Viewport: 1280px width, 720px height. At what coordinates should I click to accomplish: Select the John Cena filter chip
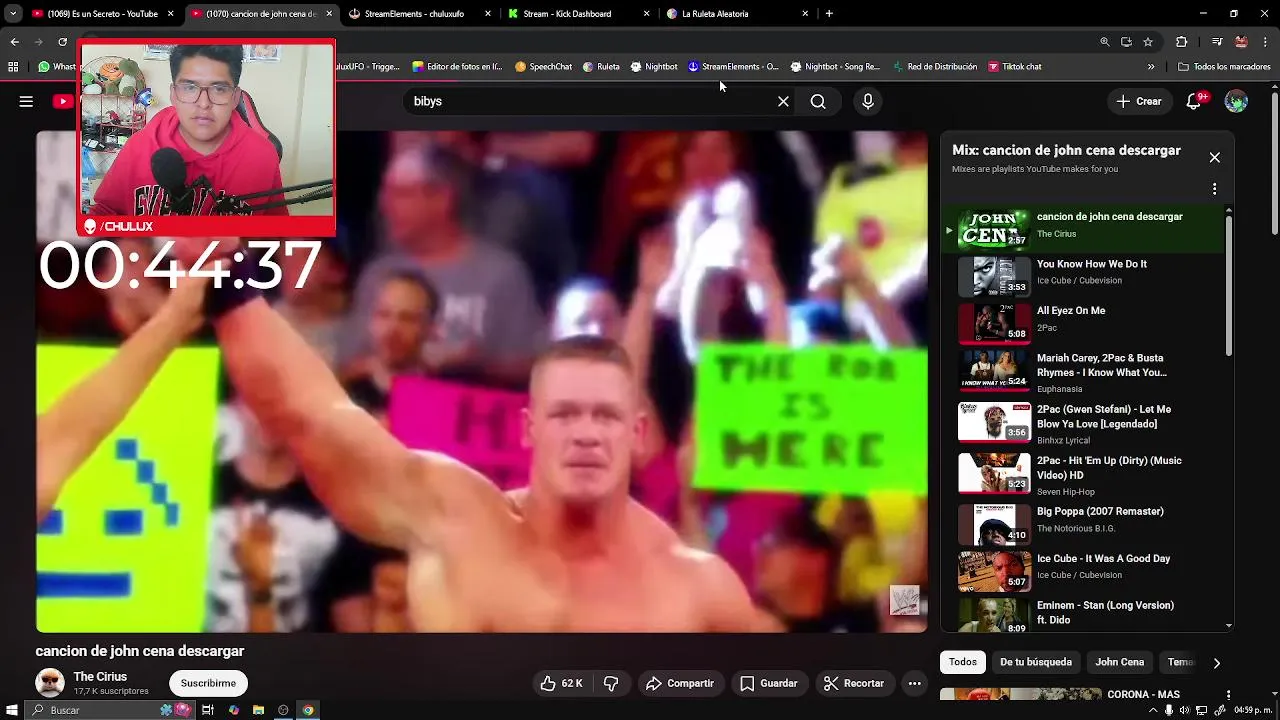pyautogui.click(x=1119, y=662)
